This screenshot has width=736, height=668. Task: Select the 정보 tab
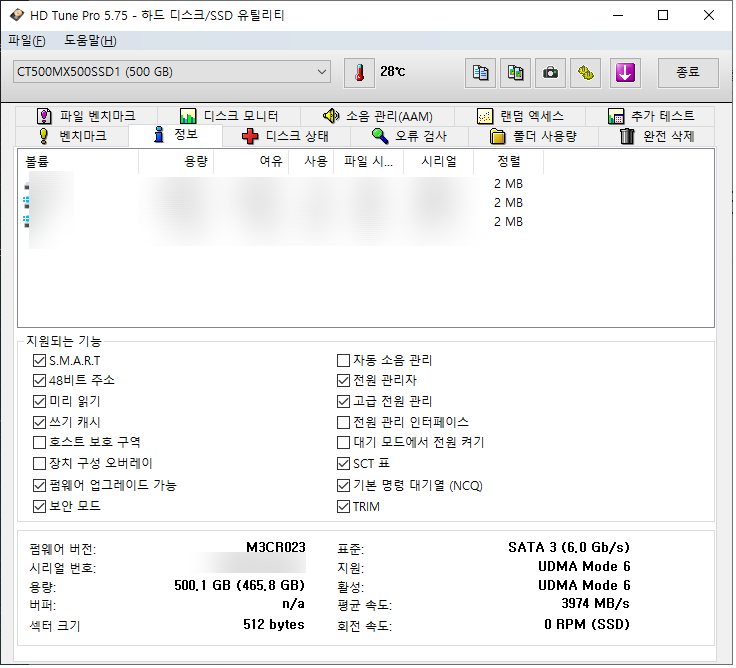[x=176, y=135]
